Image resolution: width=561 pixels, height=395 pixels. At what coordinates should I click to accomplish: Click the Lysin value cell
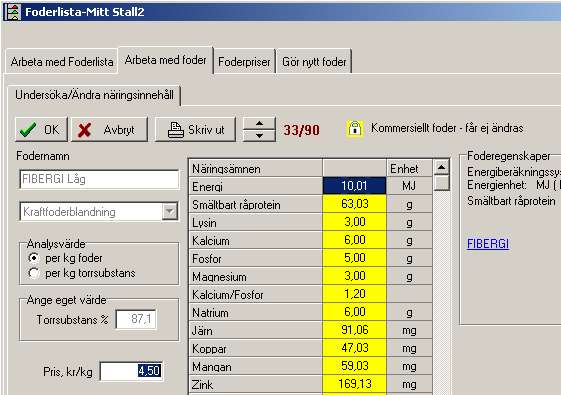pyautogui.click(x=354, y=222)
